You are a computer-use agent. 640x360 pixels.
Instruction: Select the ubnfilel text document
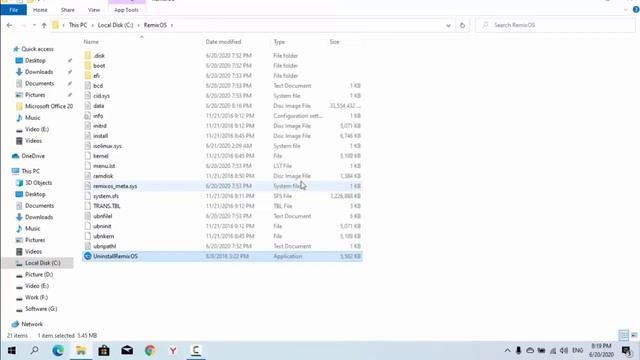(x=222, y=216)
